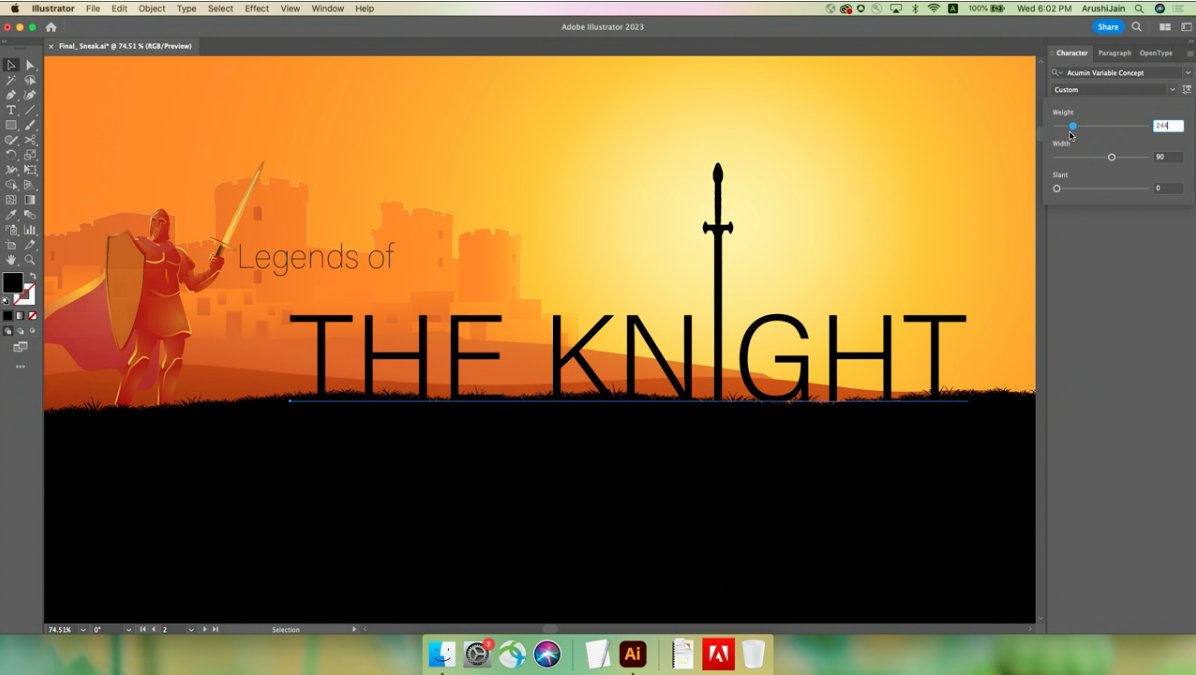Activate the Type tool
Image resolution: width=1196 pixels, height=675 pixels.
pyautogui.click(x=11, y=110)
